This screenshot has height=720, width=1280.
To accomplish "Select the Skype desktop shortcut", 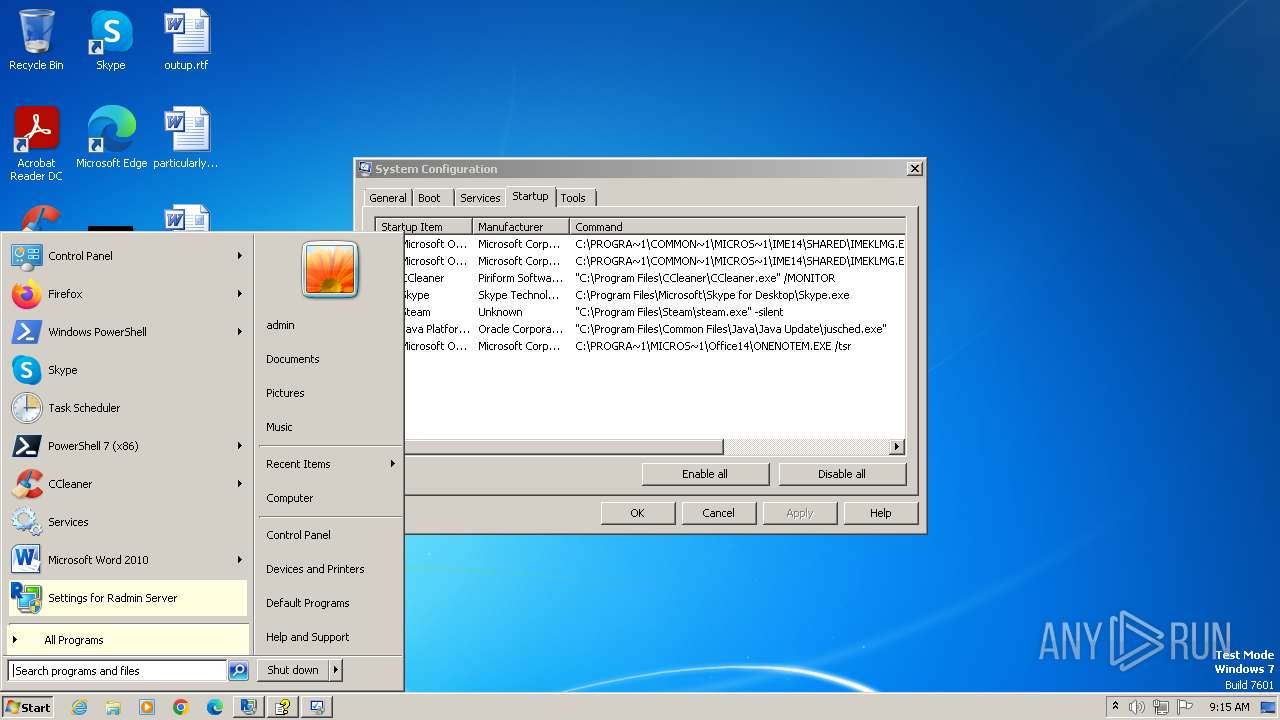I will (111, 41).
